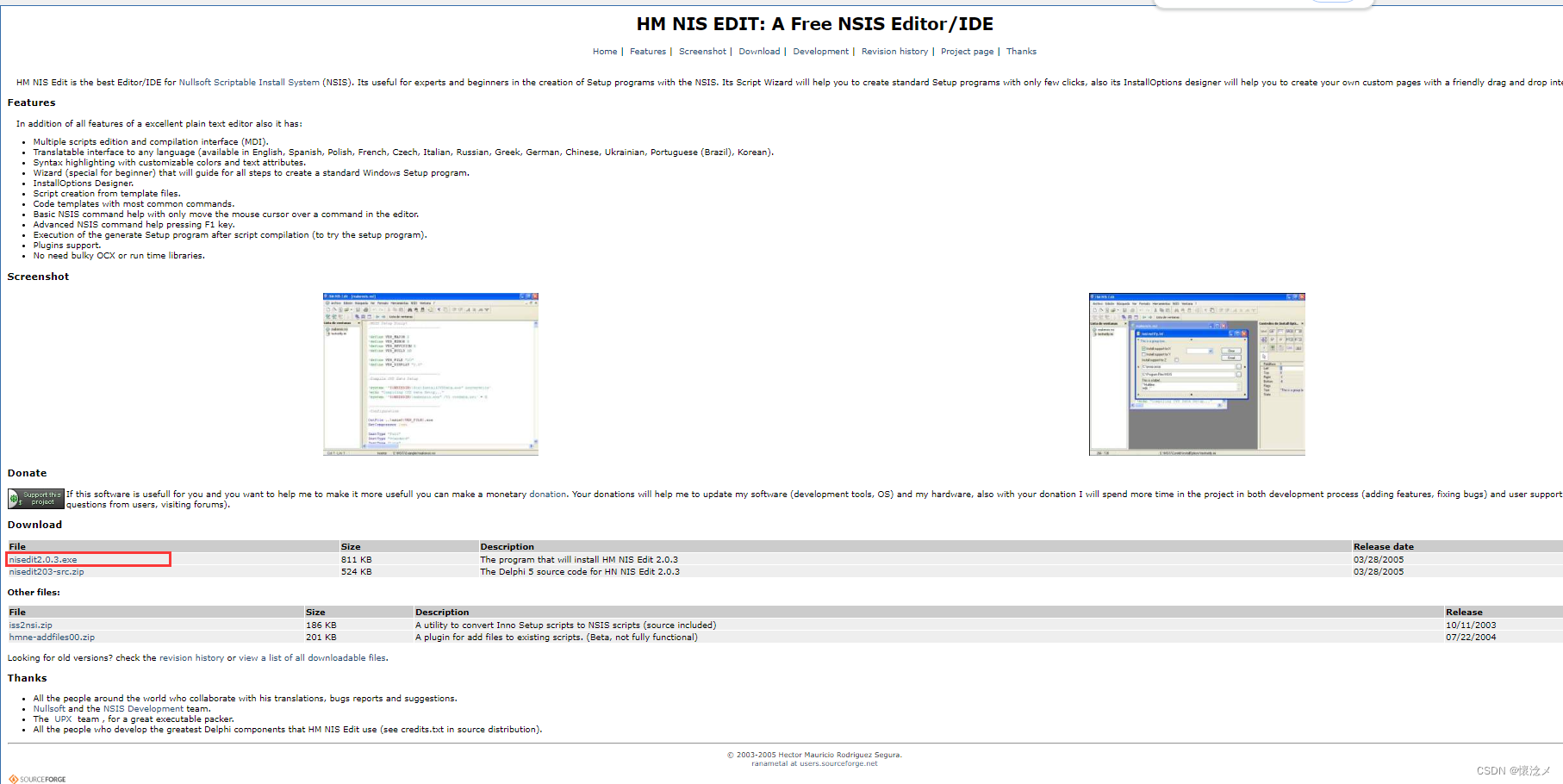Click the 'Release date' column header
The width and height of the screenshot is (1563, 784).
(x=1383, y=547)
